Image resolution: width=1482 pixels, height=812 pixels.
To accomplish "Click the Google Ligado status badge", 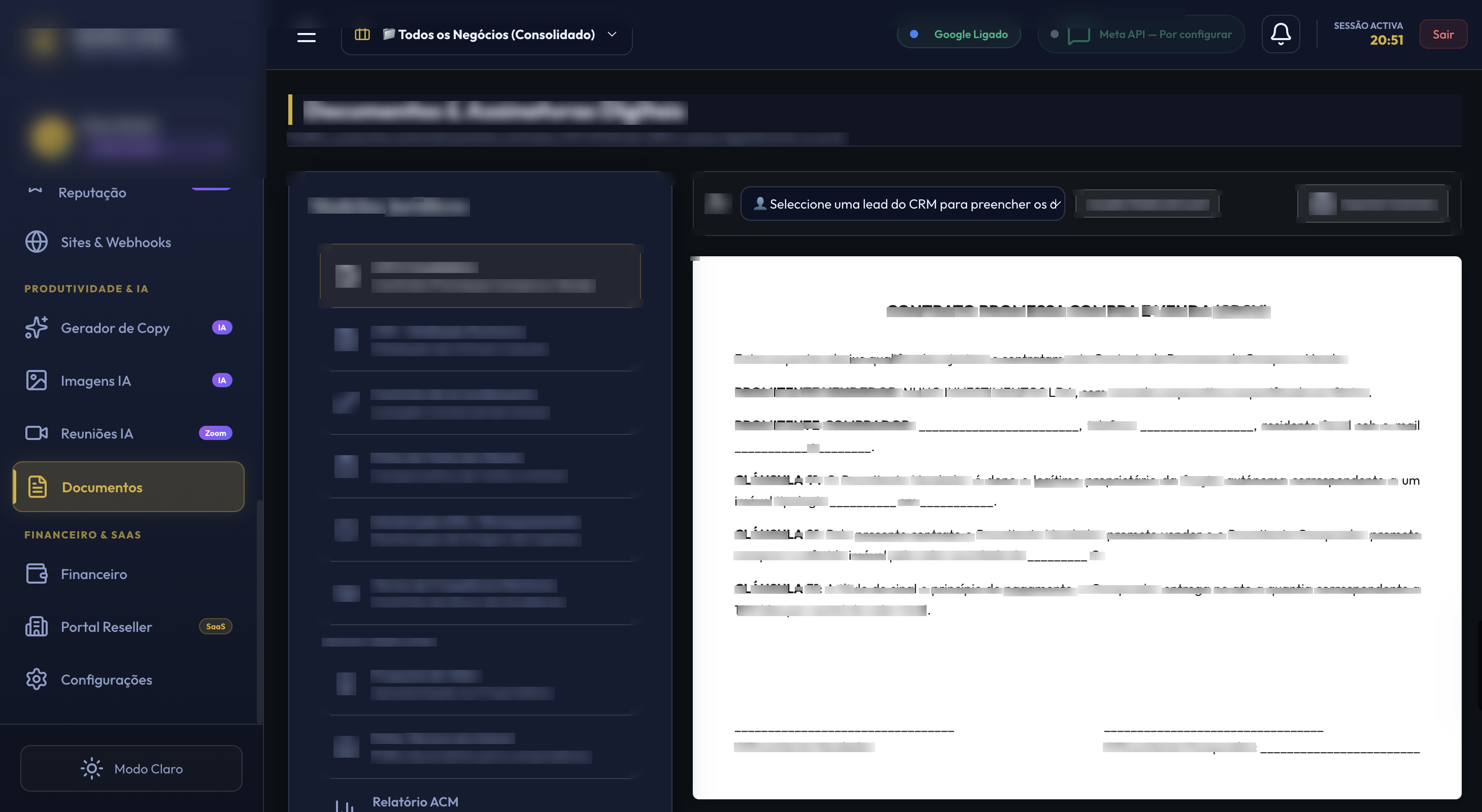I will [958, 35].
